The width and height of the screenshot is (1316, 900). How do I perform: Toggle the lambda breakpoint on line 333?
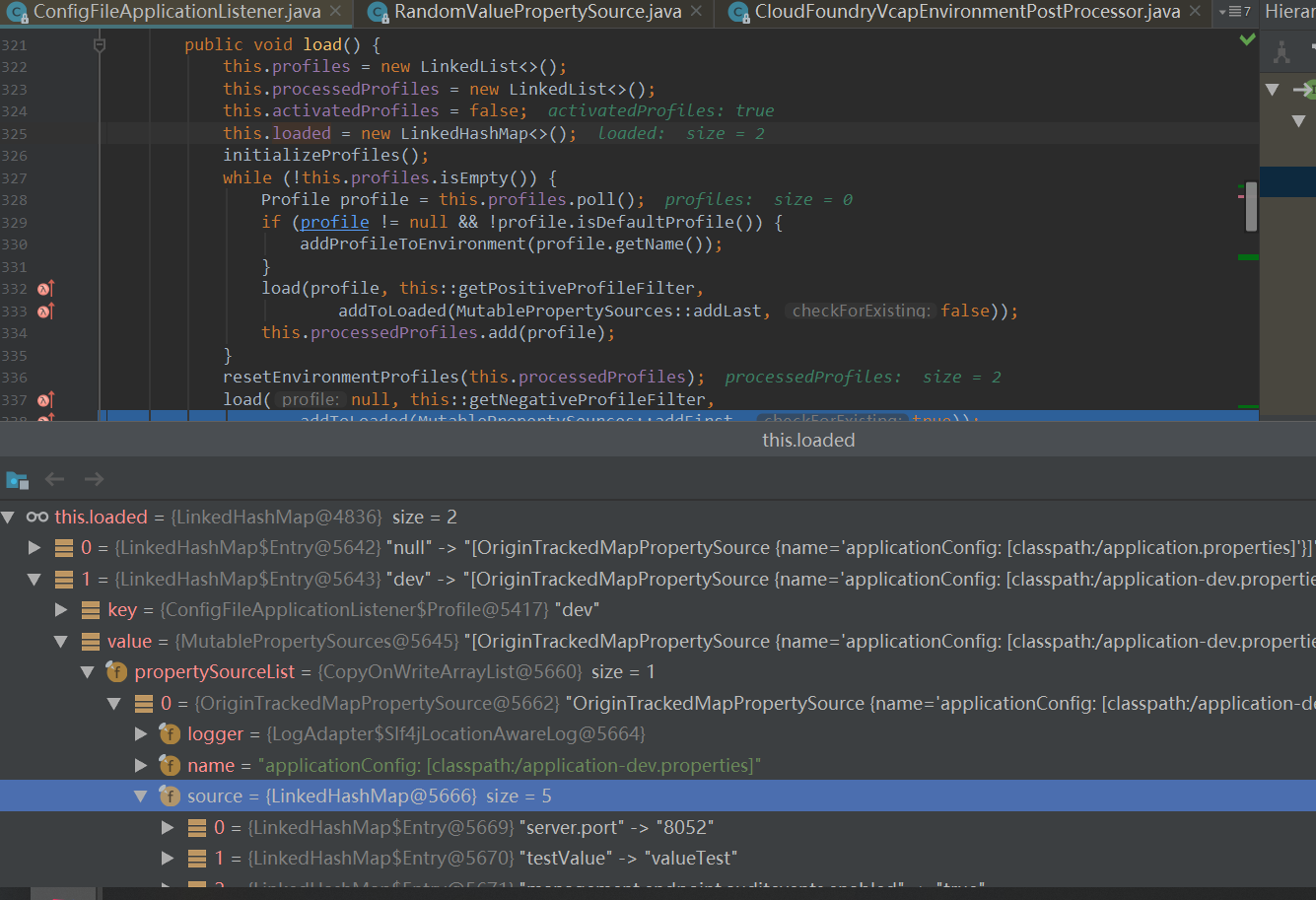tap(45, 312)
